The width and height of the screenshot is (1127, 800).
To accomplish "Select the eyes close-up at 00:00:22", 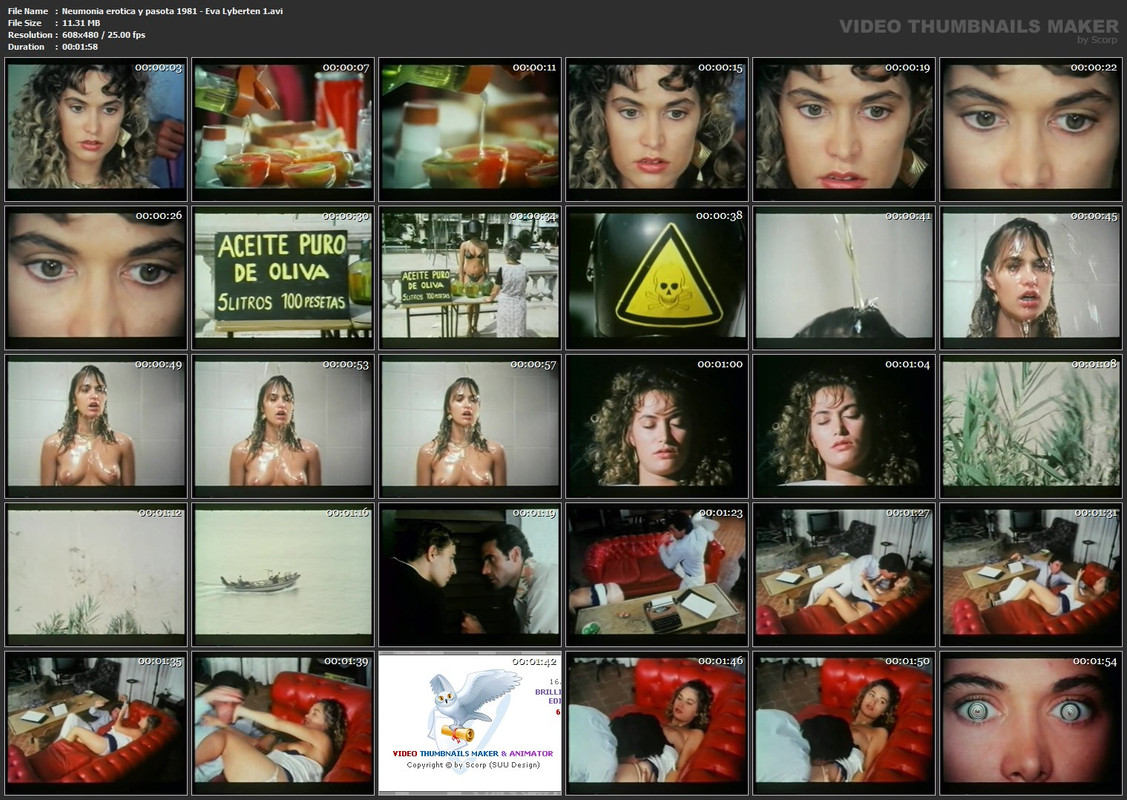I will (1031, 129).
